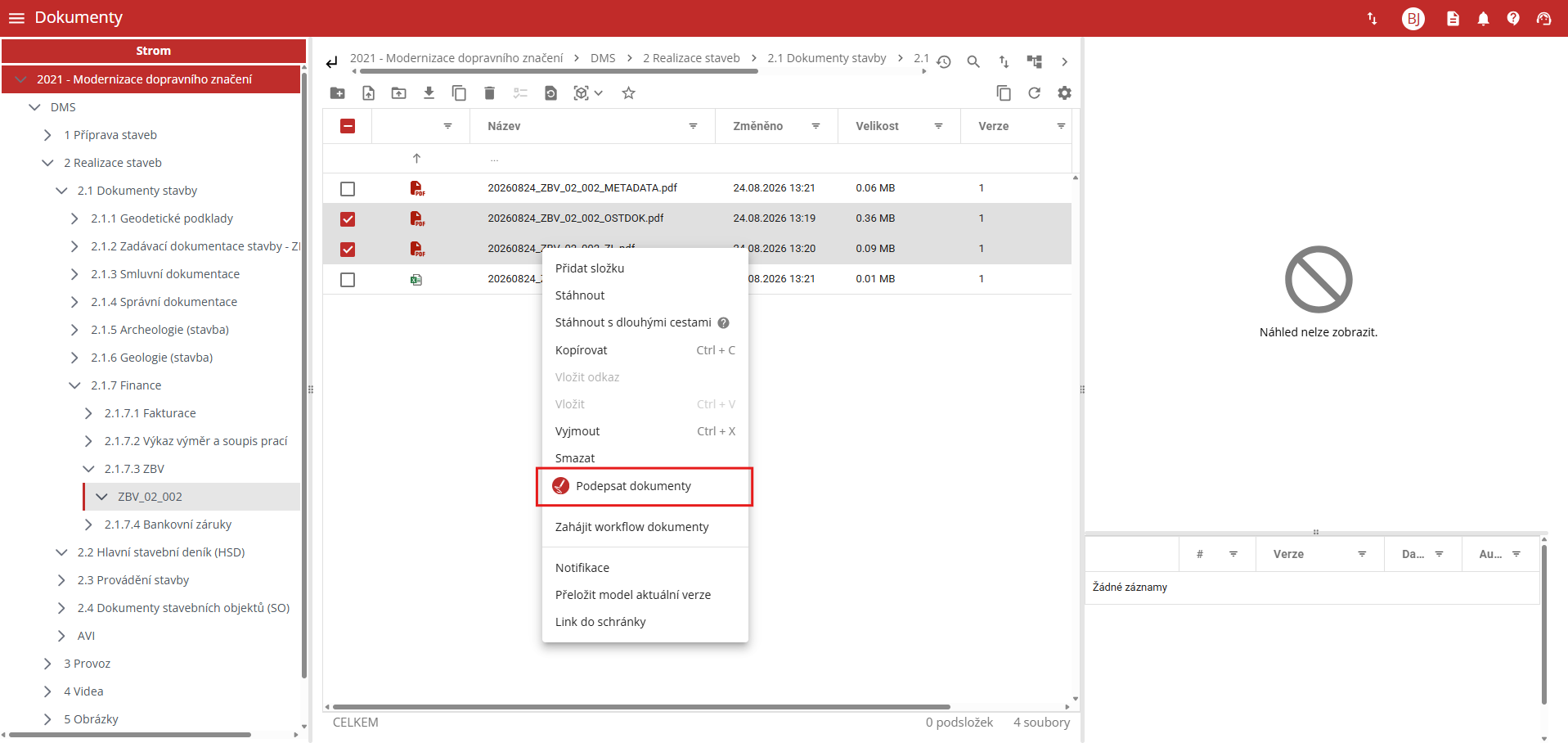Click the back arrow before the breadcrumb
This screenshot has height=743, width=1568.
(x=331, y=62)
